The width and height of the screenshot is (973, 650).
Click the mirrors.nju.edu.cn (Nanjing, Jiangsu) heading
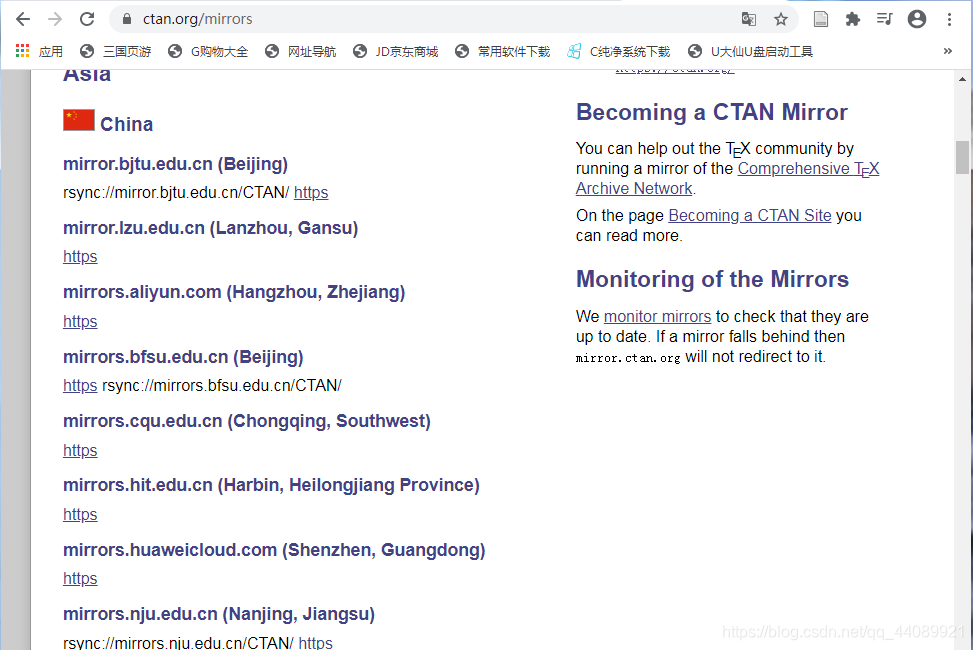click(x=219, y=614)
